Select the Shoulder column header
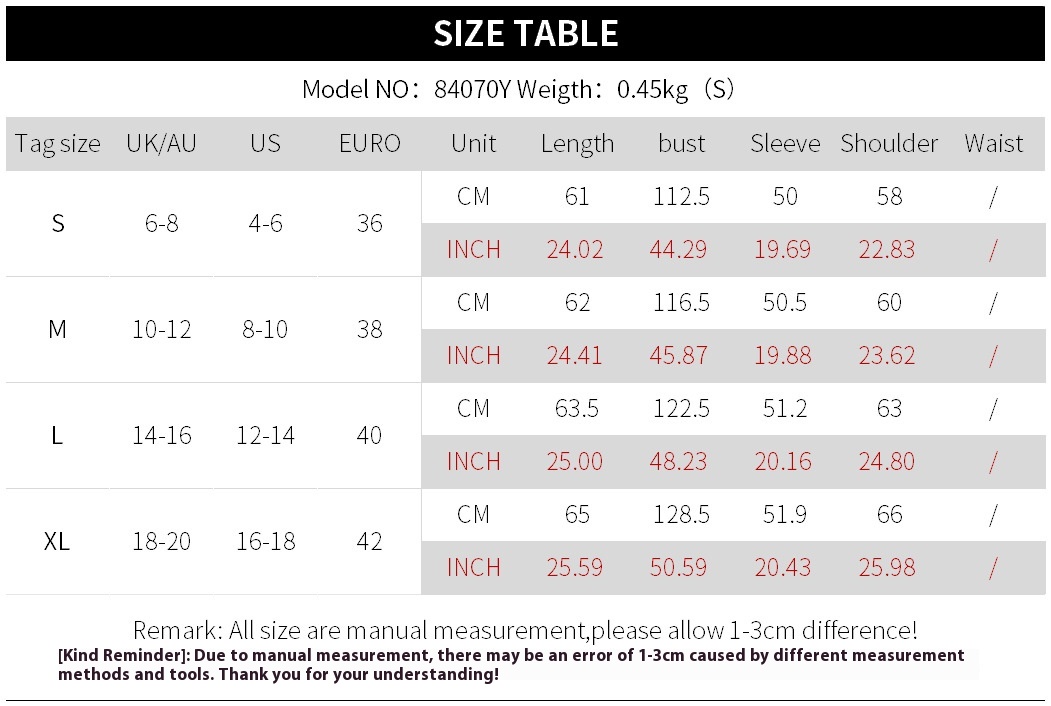Screen dimensions: 1051x706 point(889,143)
